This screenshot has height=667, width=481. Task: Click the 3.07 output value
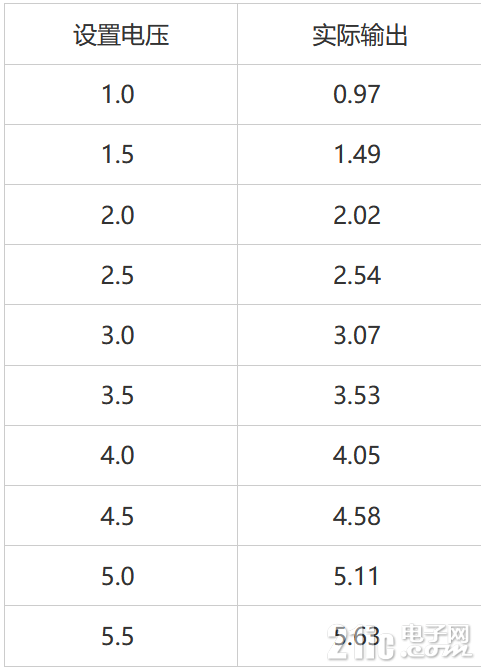356,335
